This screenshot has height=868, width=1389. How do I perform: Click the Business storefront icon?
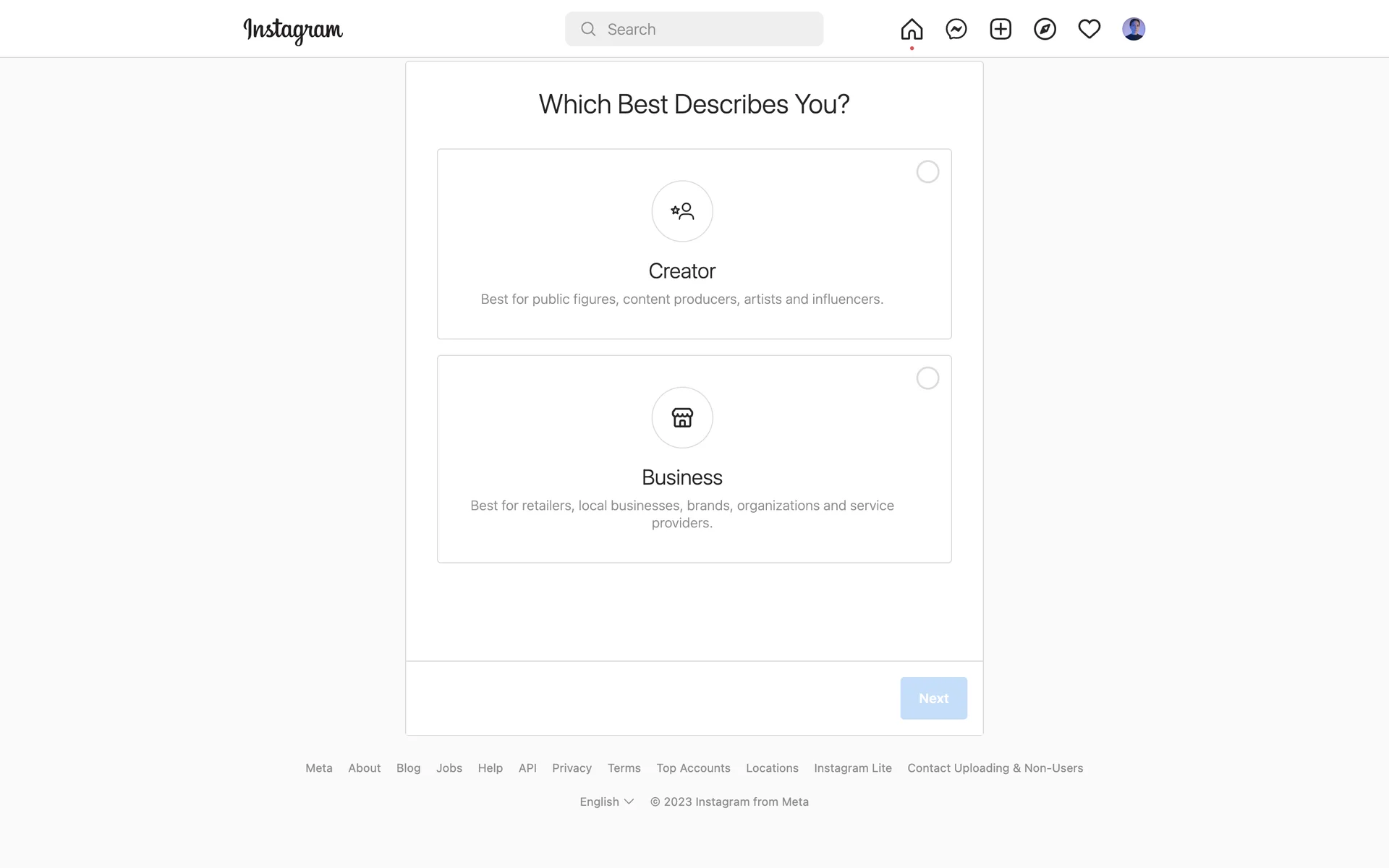pyautogui.click(x=682, y=417)
